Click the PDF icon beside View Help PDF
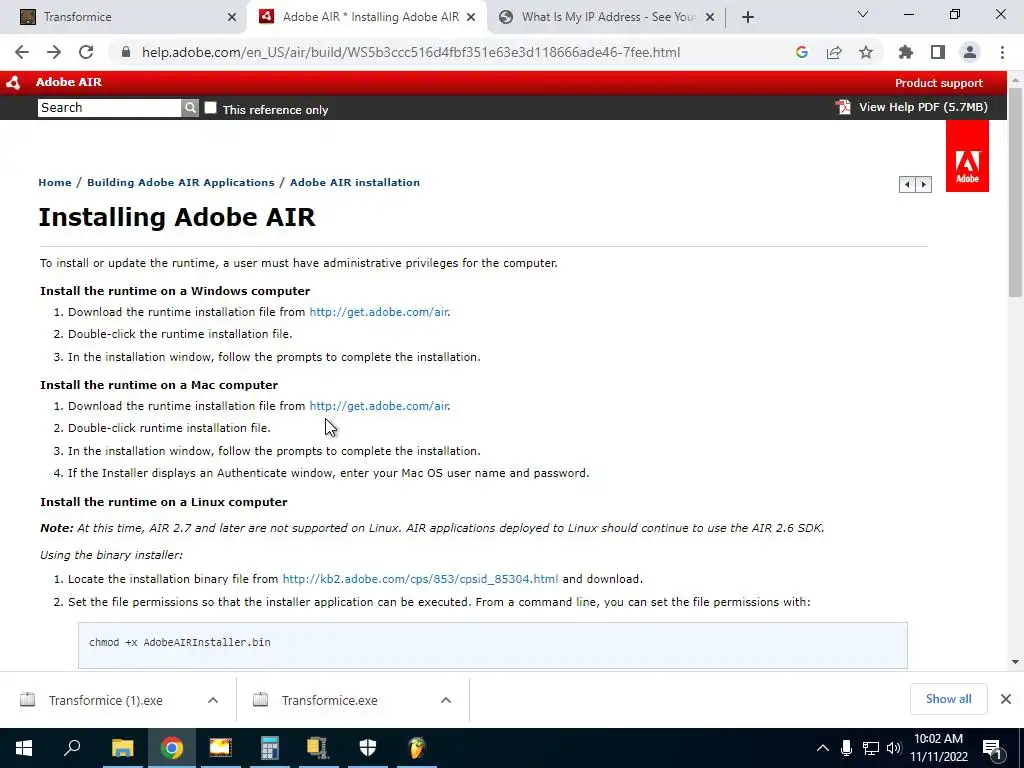Image resolution: width=1024 pixels, height=768 pixels. [843, 107]
